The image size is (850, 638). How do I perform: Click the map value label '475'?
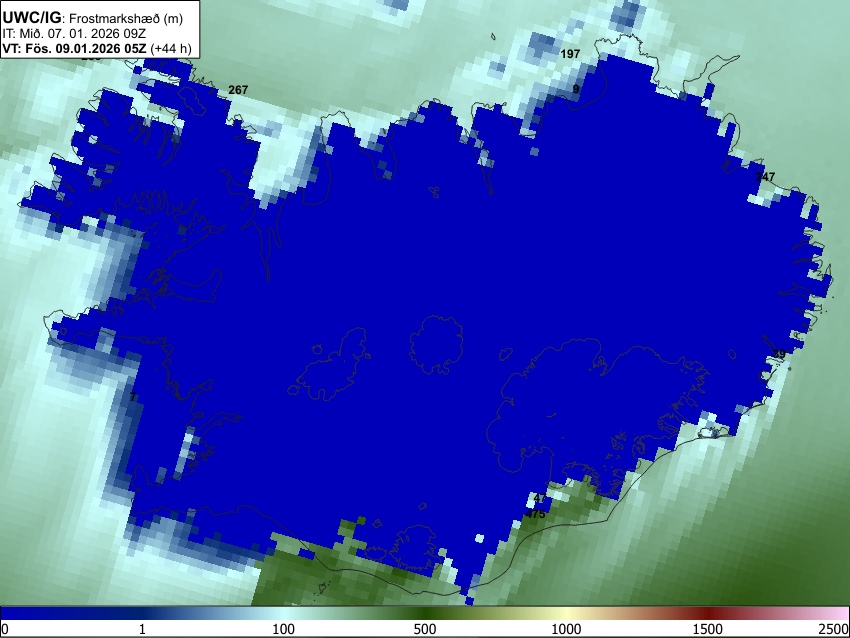point(535,514)
